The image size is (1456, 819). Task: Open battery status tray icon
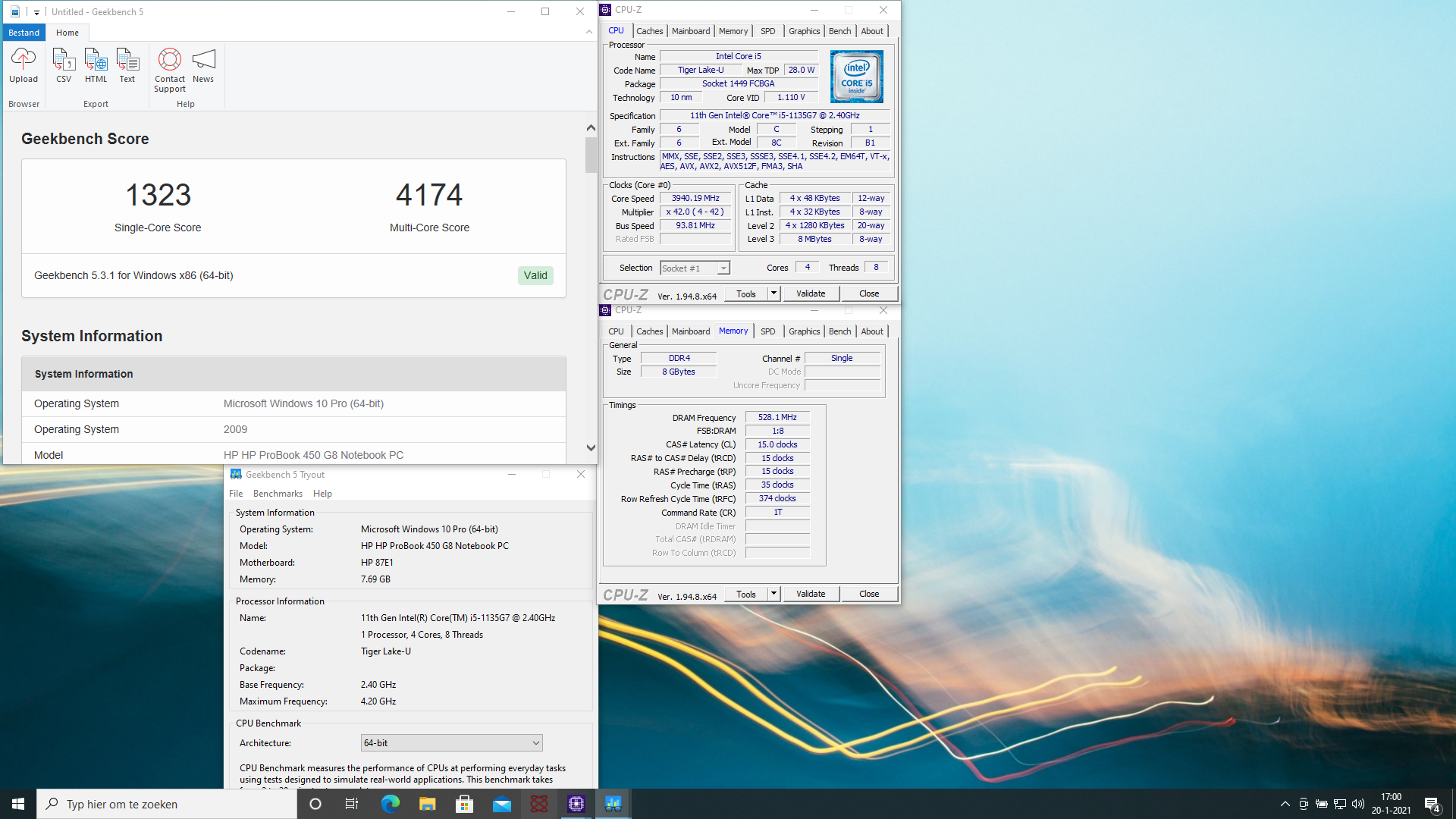[x=1321, y=804]
